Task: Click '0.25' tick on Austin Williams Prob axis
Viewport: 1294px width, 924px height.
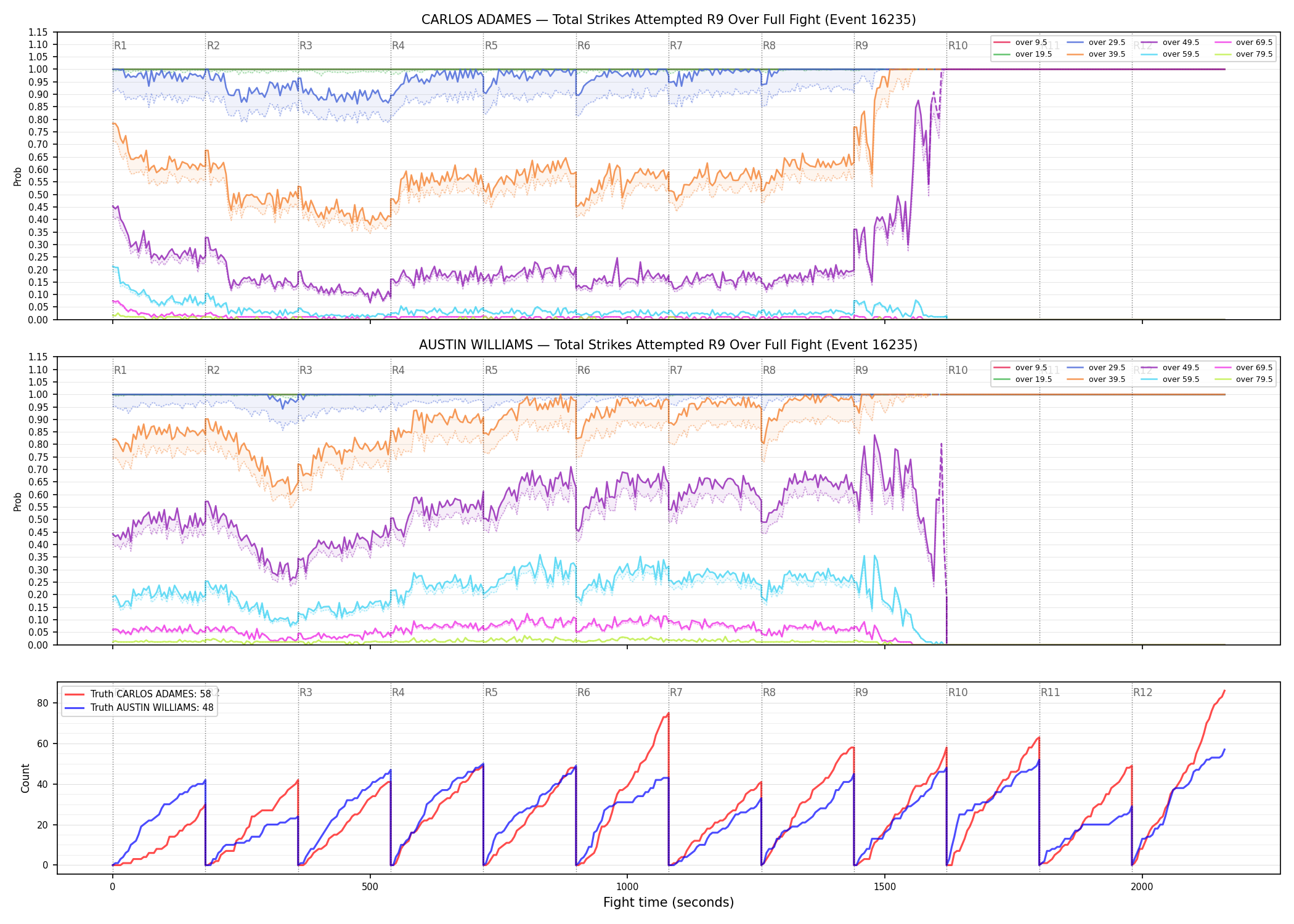Action: tap(38, 582)
